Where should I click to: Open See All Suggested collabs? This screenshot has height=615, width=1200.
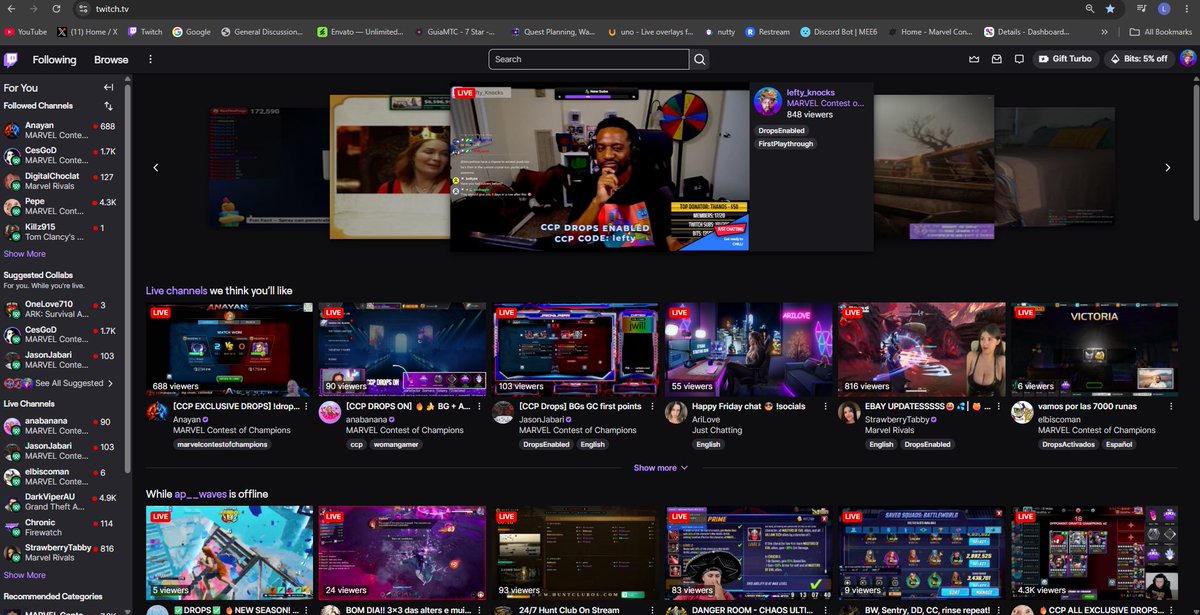coord(62,383)
